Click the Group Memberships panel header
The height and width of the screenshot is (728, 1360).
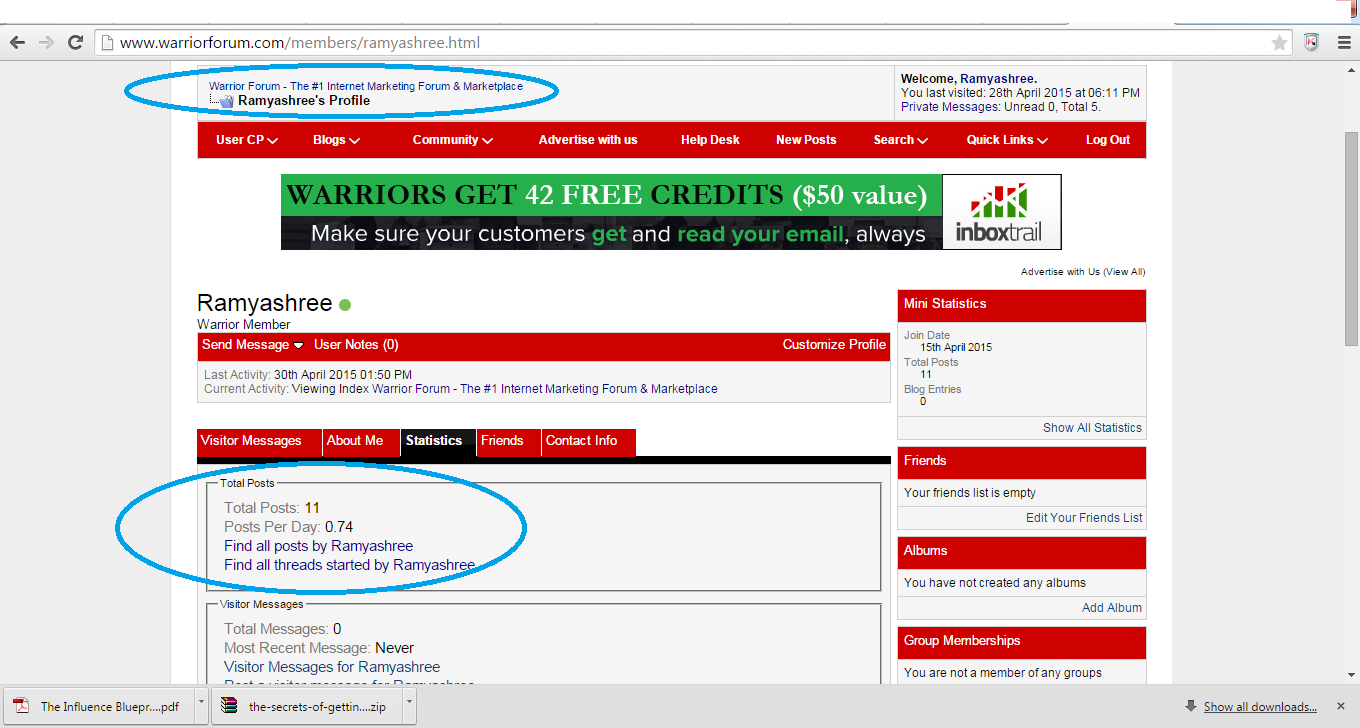[1022, 641]
